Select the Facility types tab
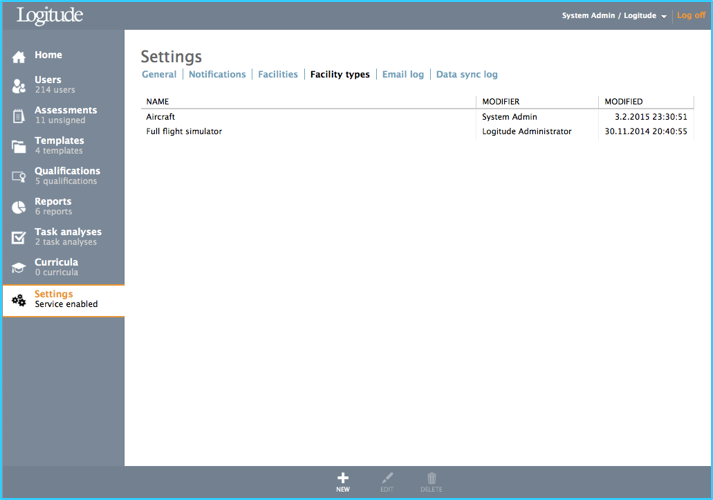Viewport: 713px width, 500px height. pos(340,75)
